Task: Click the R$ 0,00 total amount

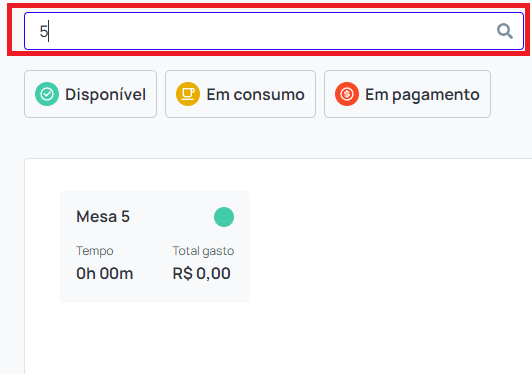Action: [x=202, y=274]
